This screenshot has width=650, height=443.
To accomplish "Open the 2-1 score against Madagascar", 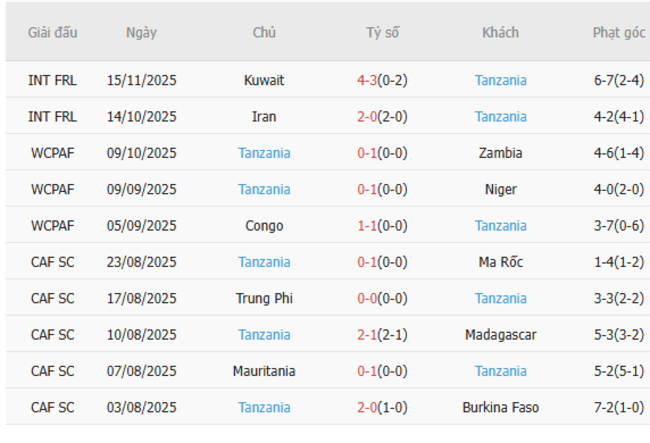I will tap(367, 334).
